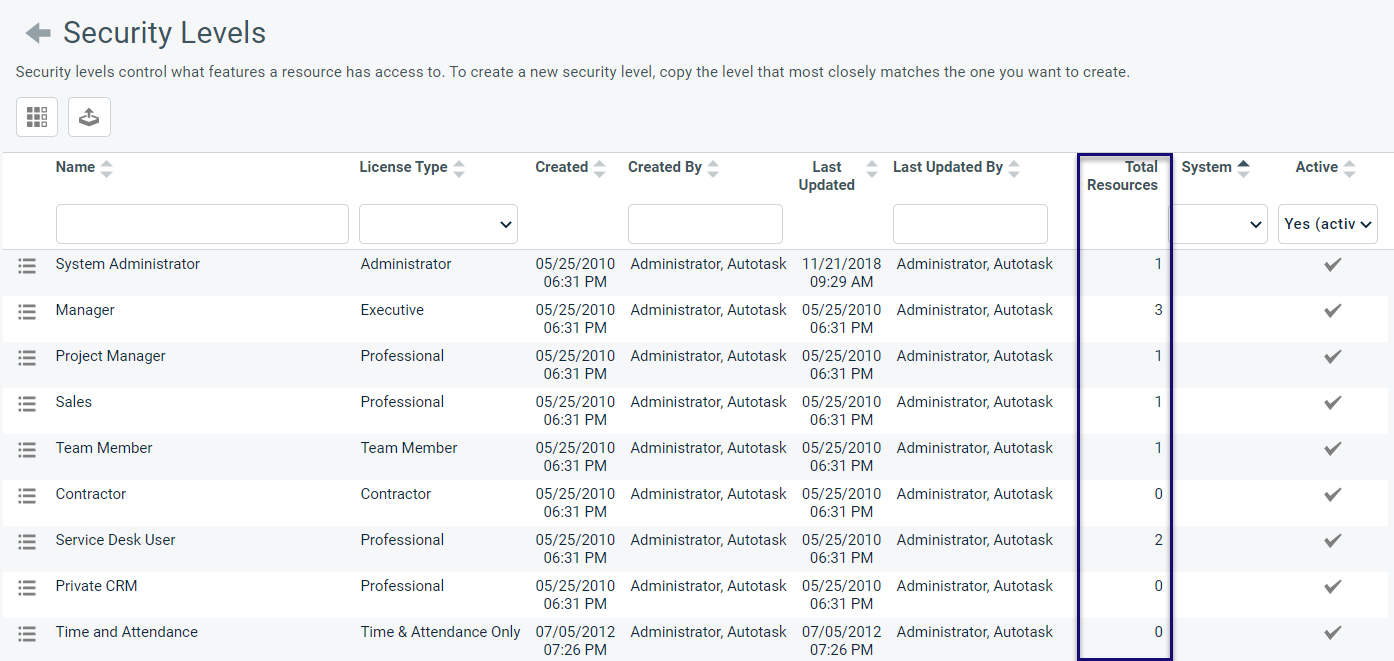Sort by Created By column header
Viewport: 1394px width, 661px height.
(673, 167)
